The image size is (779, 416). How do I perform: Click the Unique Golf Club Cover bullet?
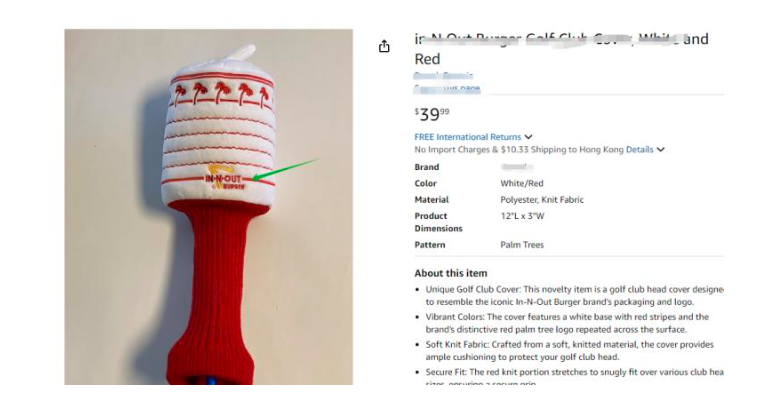click(x=574, y=296)
